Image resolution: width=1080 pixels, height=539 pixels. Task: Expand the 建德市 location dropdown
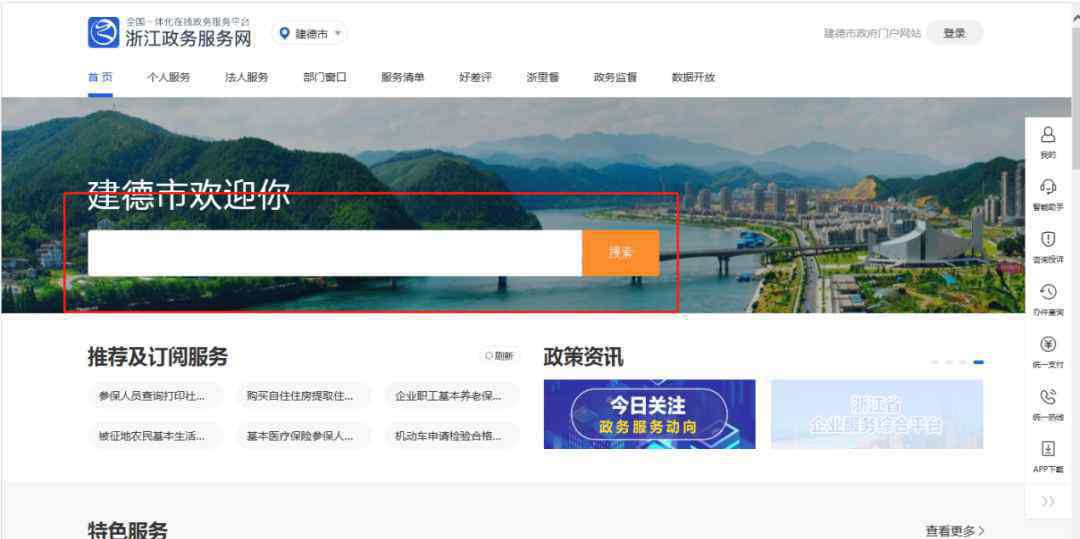coord(310,34)
